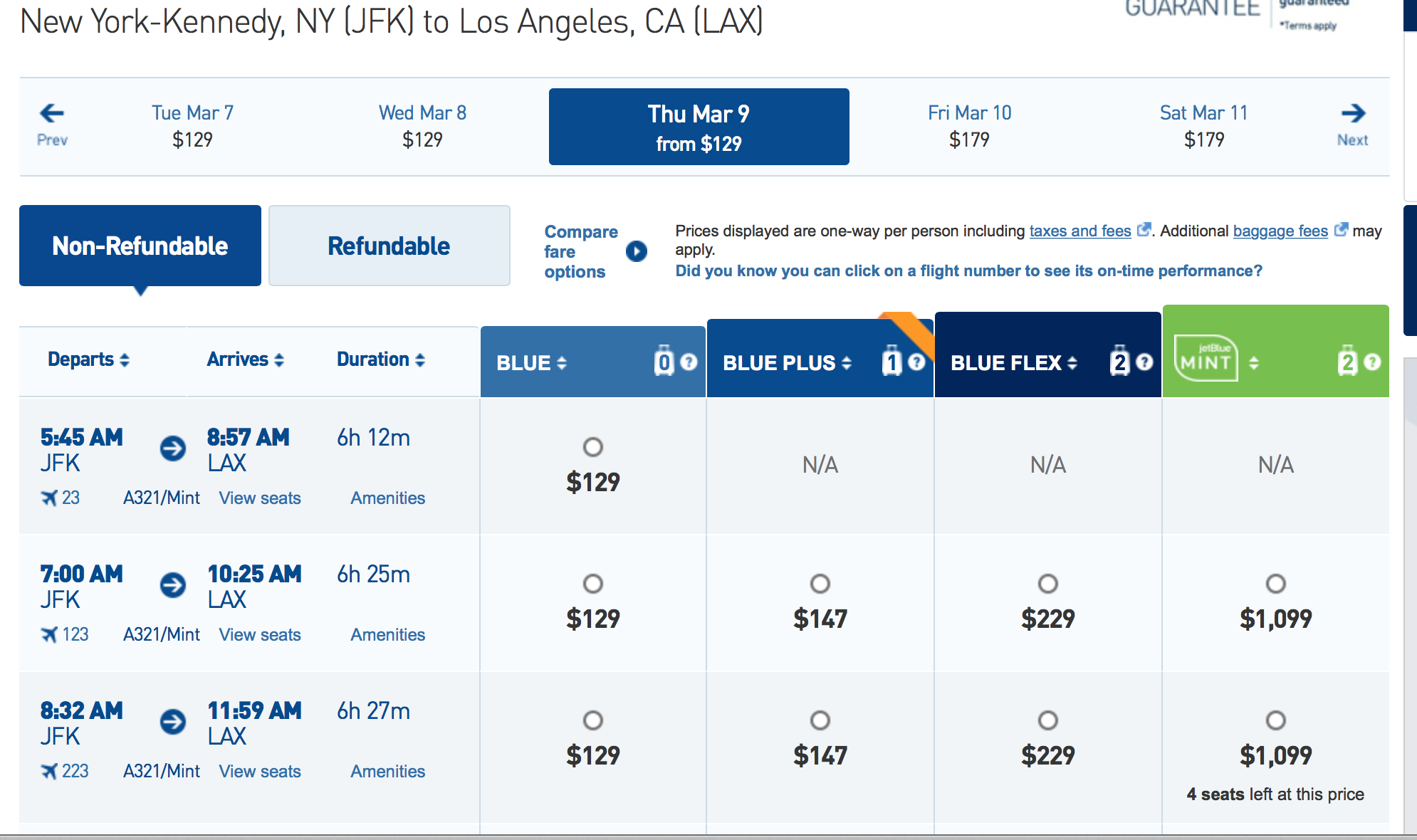Click the BLUE fare help question icon
Viewport: 1417px width, 840px height.
coord(689,362)
